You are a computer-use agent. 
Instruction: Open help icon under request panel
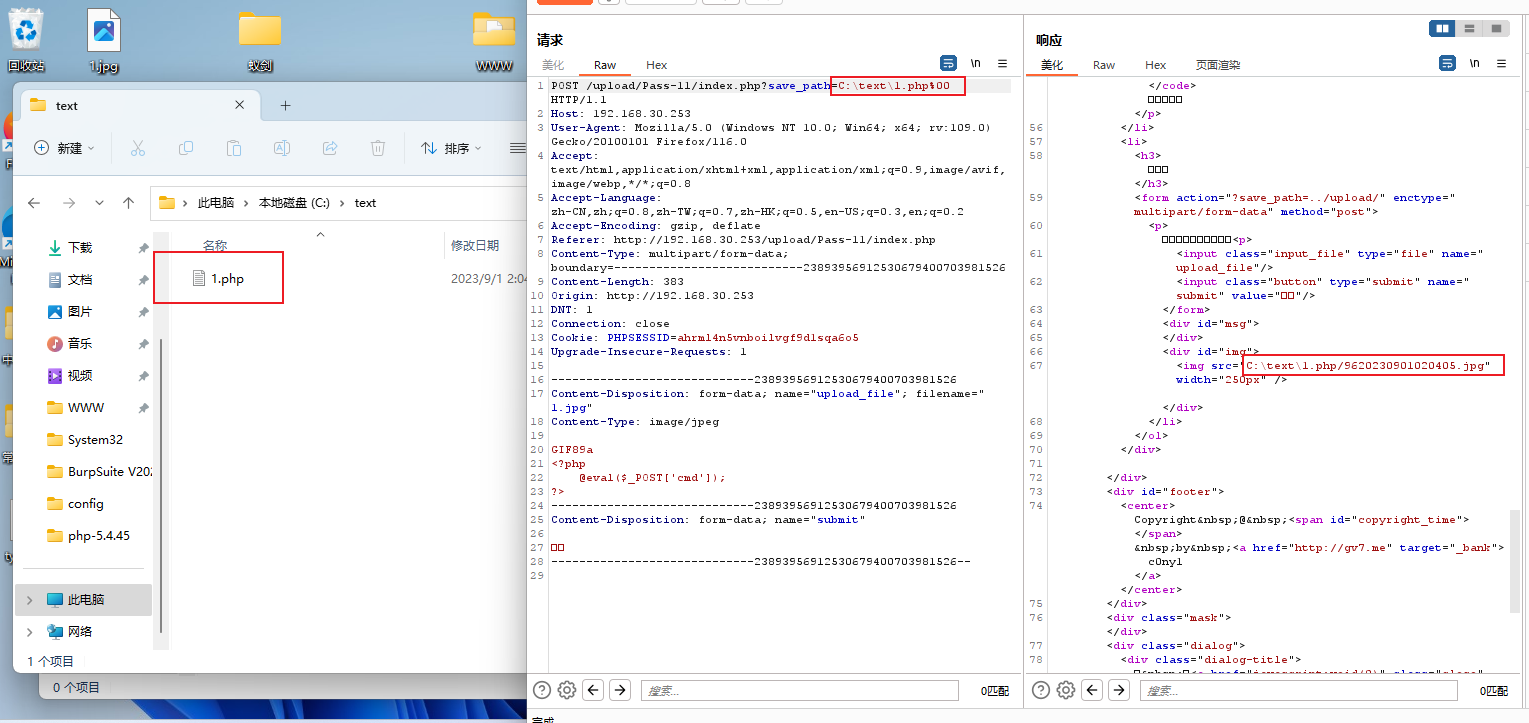coord(542,690)
